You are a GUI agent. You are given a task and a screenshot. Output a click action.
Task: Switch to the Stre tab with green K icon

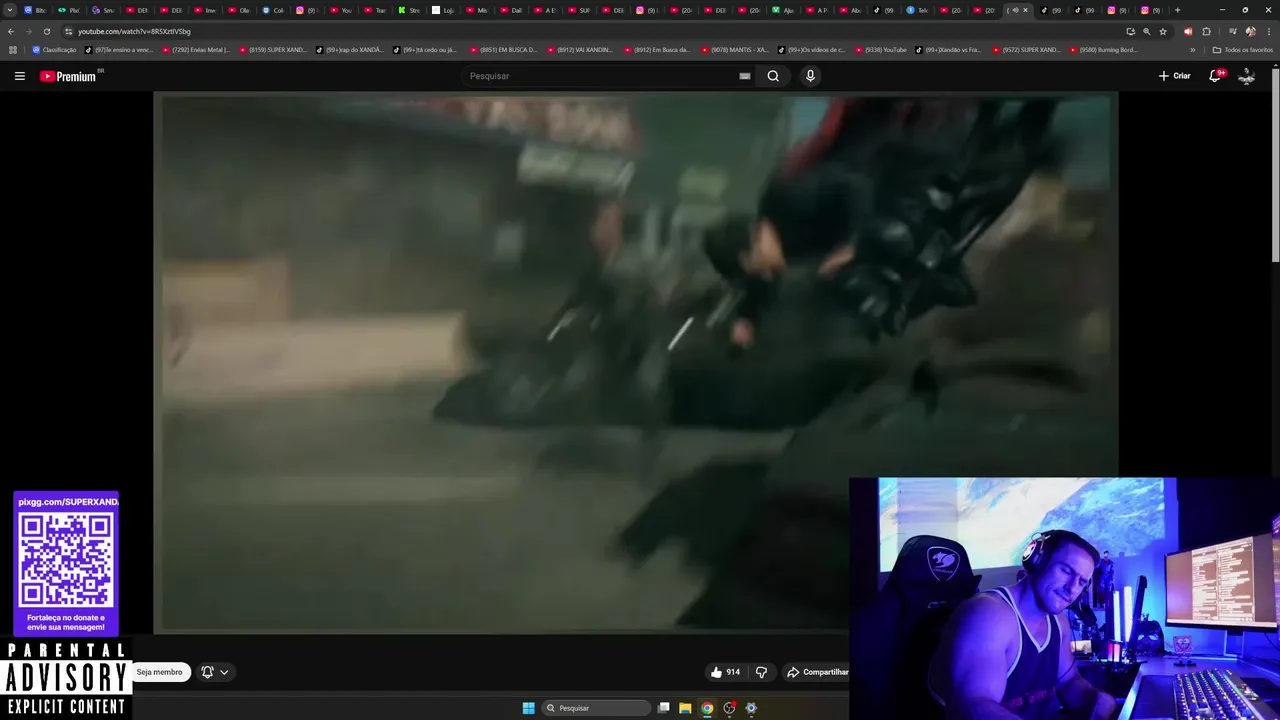click(x=409, y=10)
